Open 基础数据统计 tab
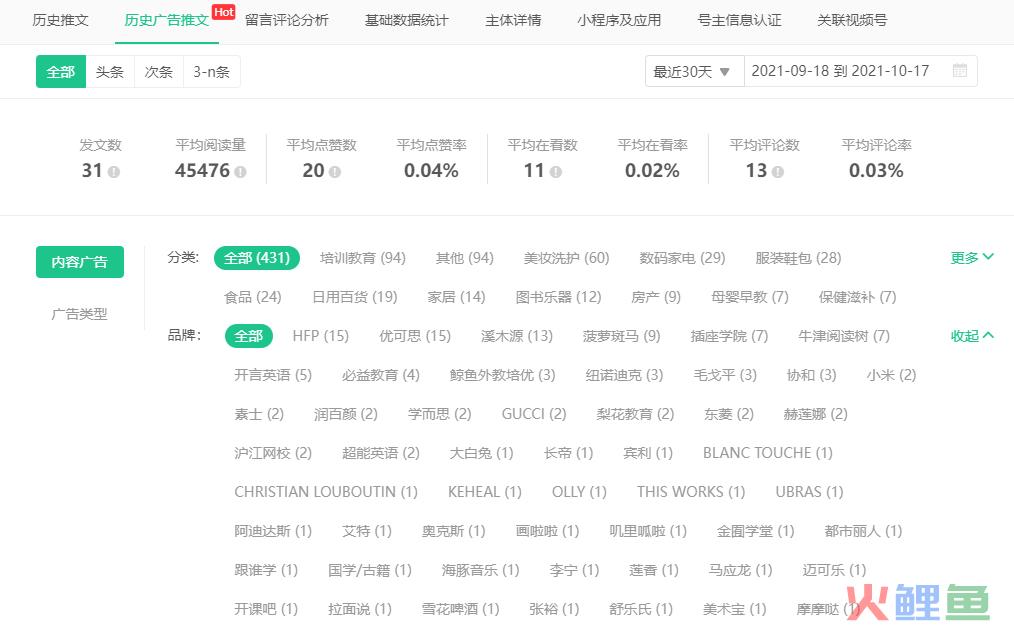Image resolution: width=1014 pixels, height=626 pixels. [x=407, y=20]
